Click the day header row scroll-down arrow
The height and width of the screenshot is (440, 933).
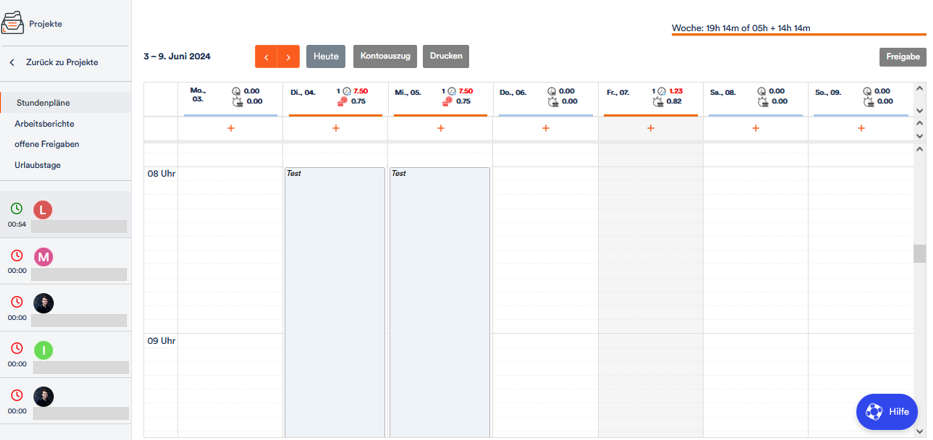pos(920,111)
